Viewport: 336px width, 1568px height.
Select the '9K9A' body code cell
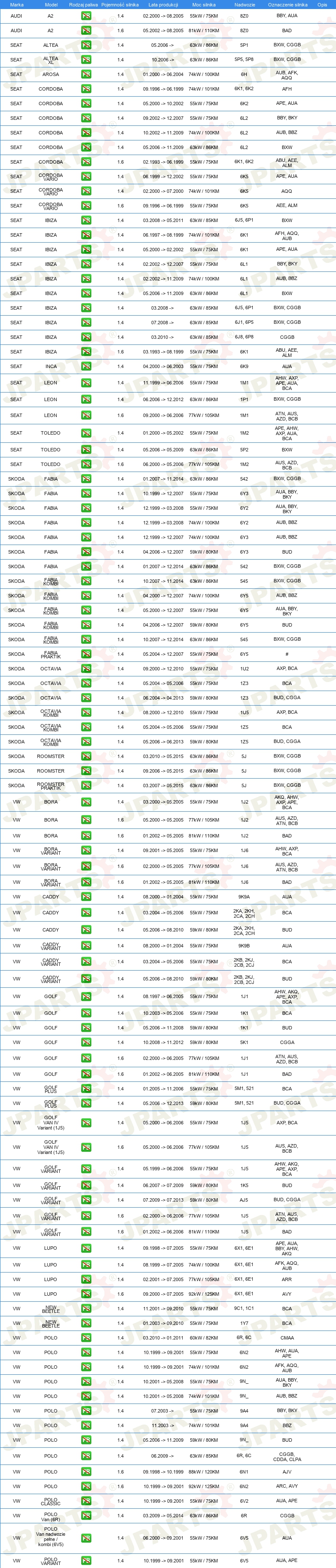pyautogui.click(x=244, y=897)
